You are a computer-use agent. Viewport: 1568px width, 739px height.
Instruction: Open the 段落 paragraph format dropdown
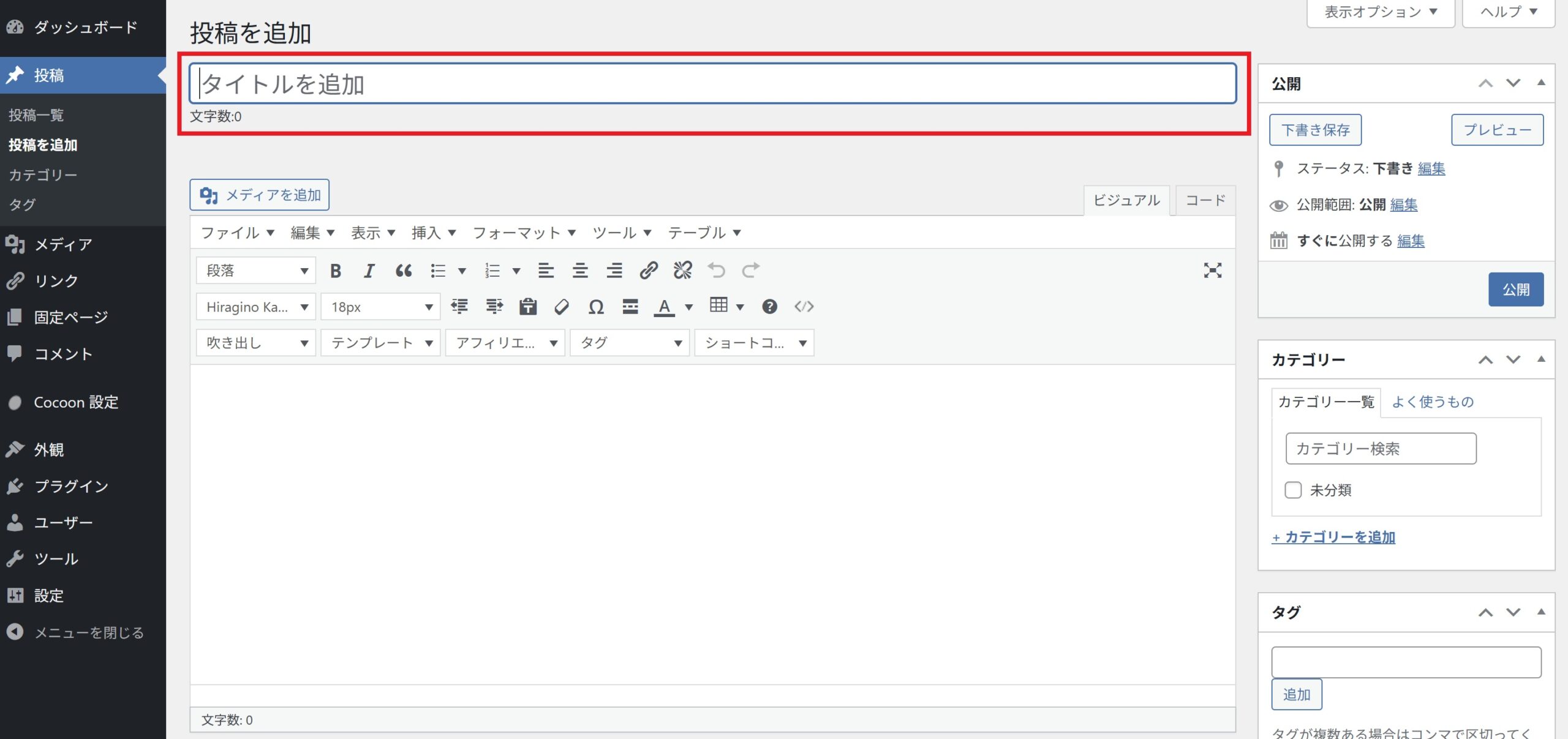(x=255, y=271)
